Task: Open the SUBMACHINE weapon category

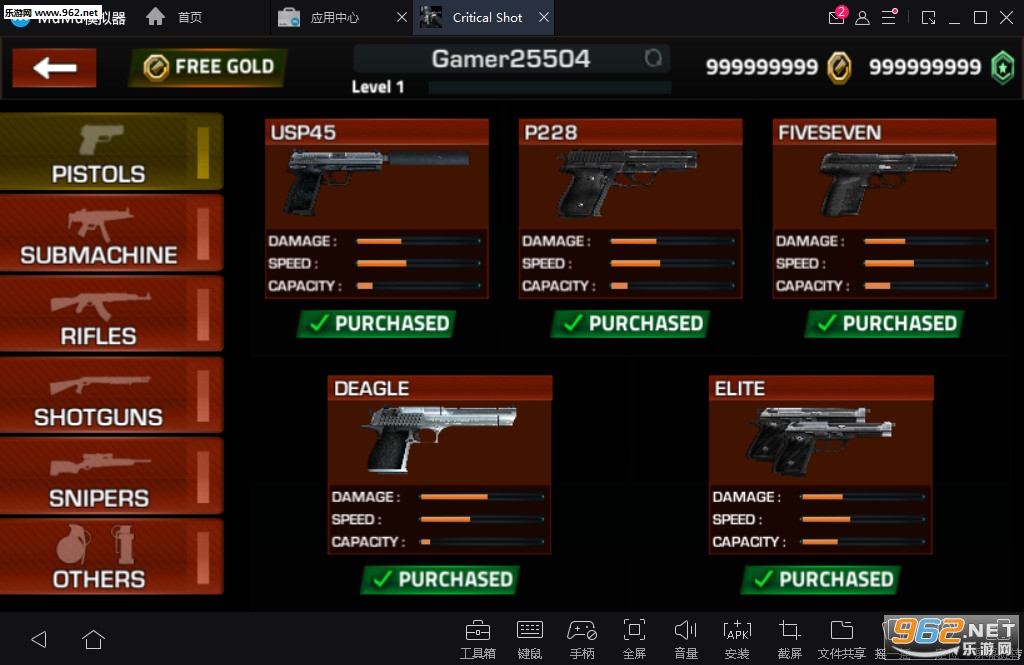Action: 111,233
